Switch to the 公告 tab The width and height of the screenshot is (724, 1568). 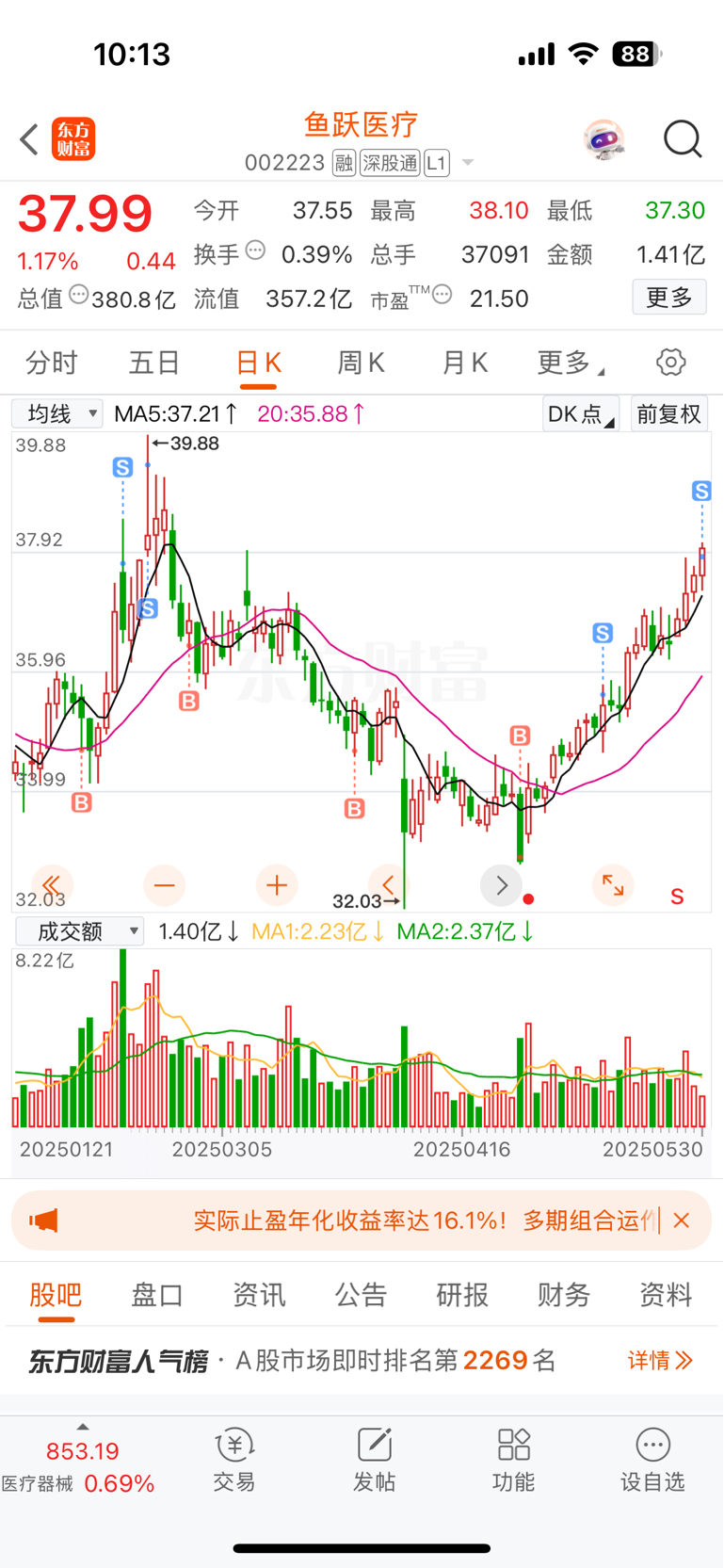(361, 1295)
